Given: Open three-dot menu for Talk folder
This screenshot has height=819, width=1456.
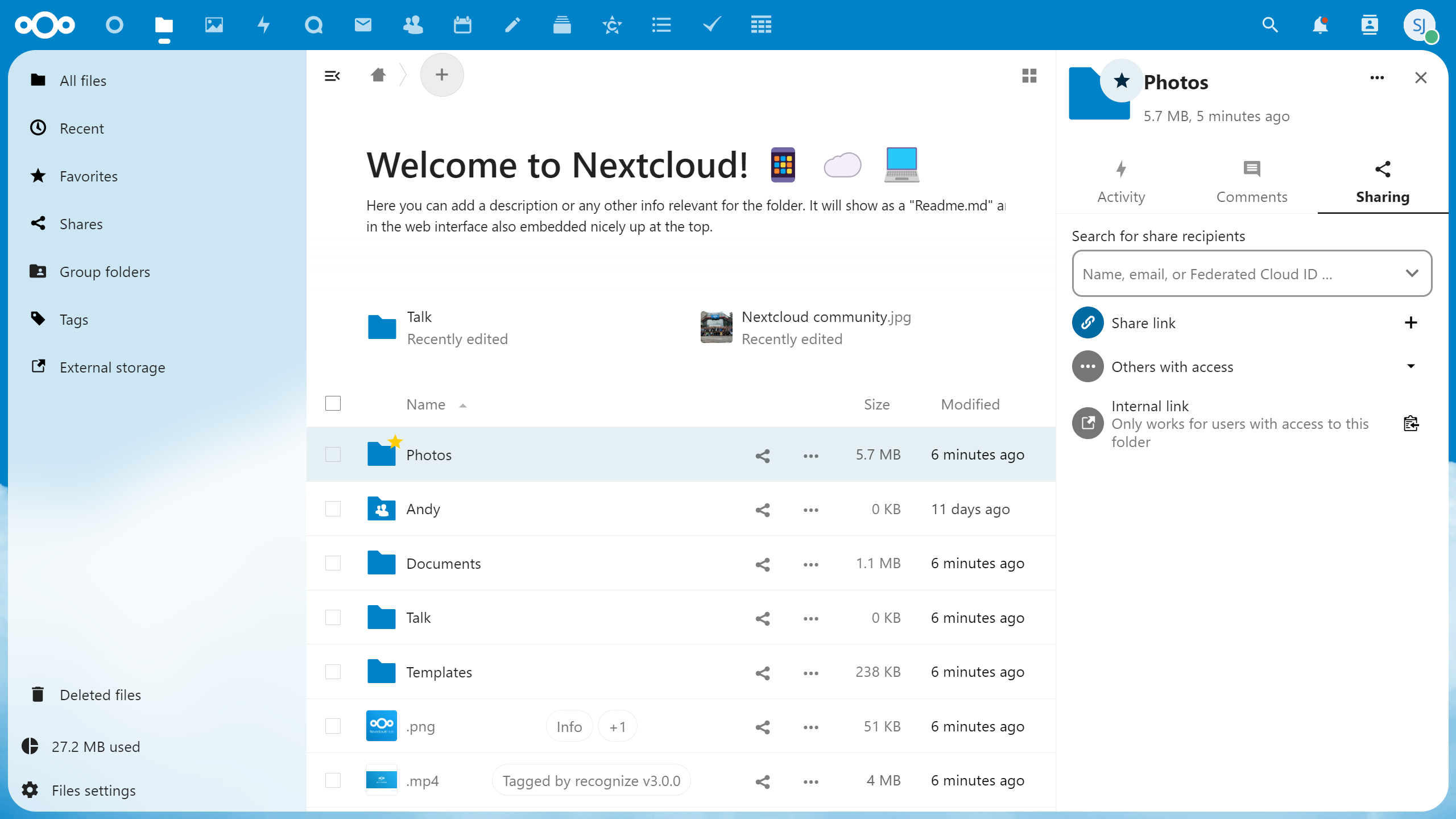Looking at the screenshot, I should click(811, 618).
